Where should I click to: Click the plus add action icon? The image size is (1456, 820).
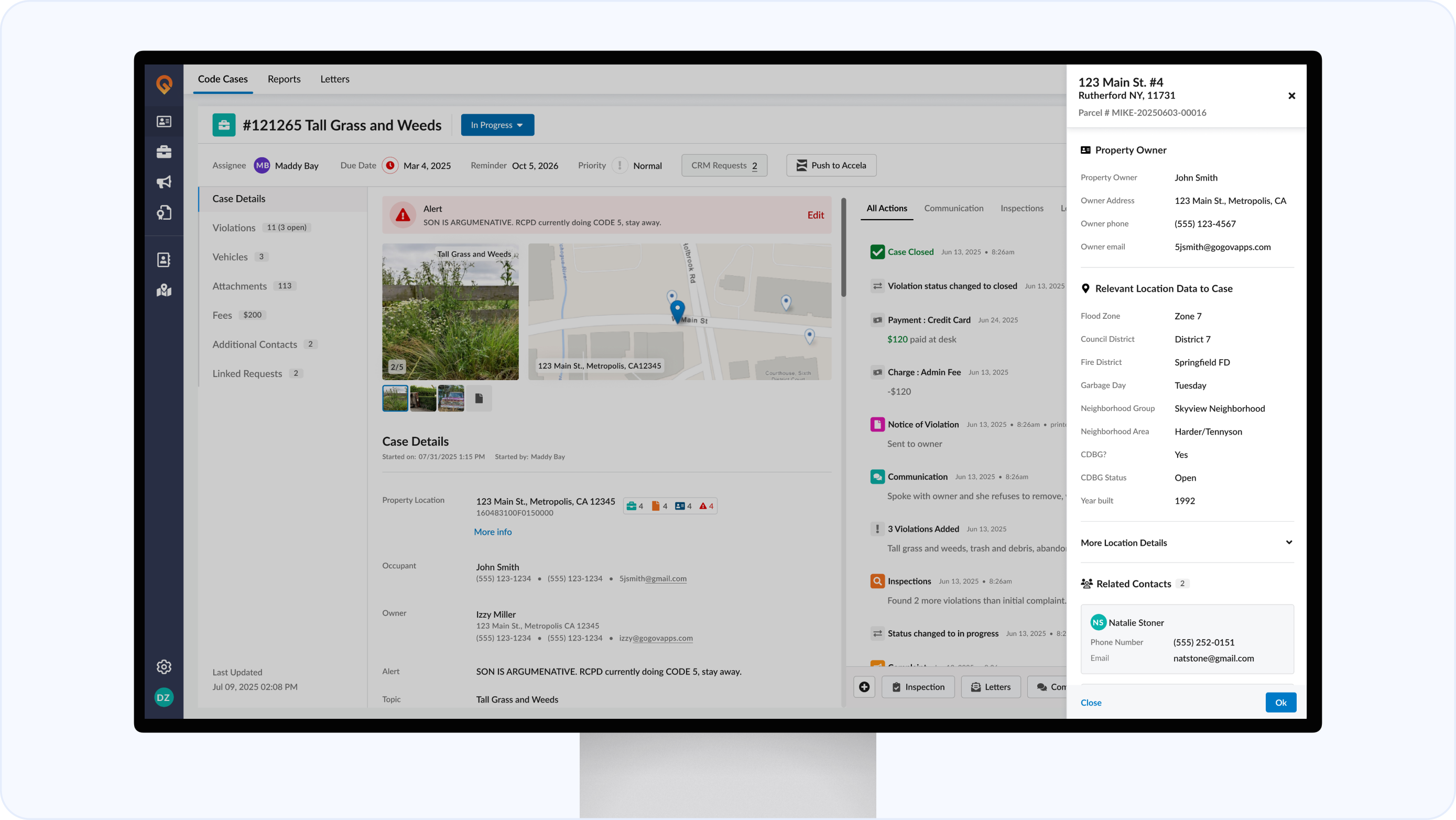pyautogui.click(x=864, y=686)
